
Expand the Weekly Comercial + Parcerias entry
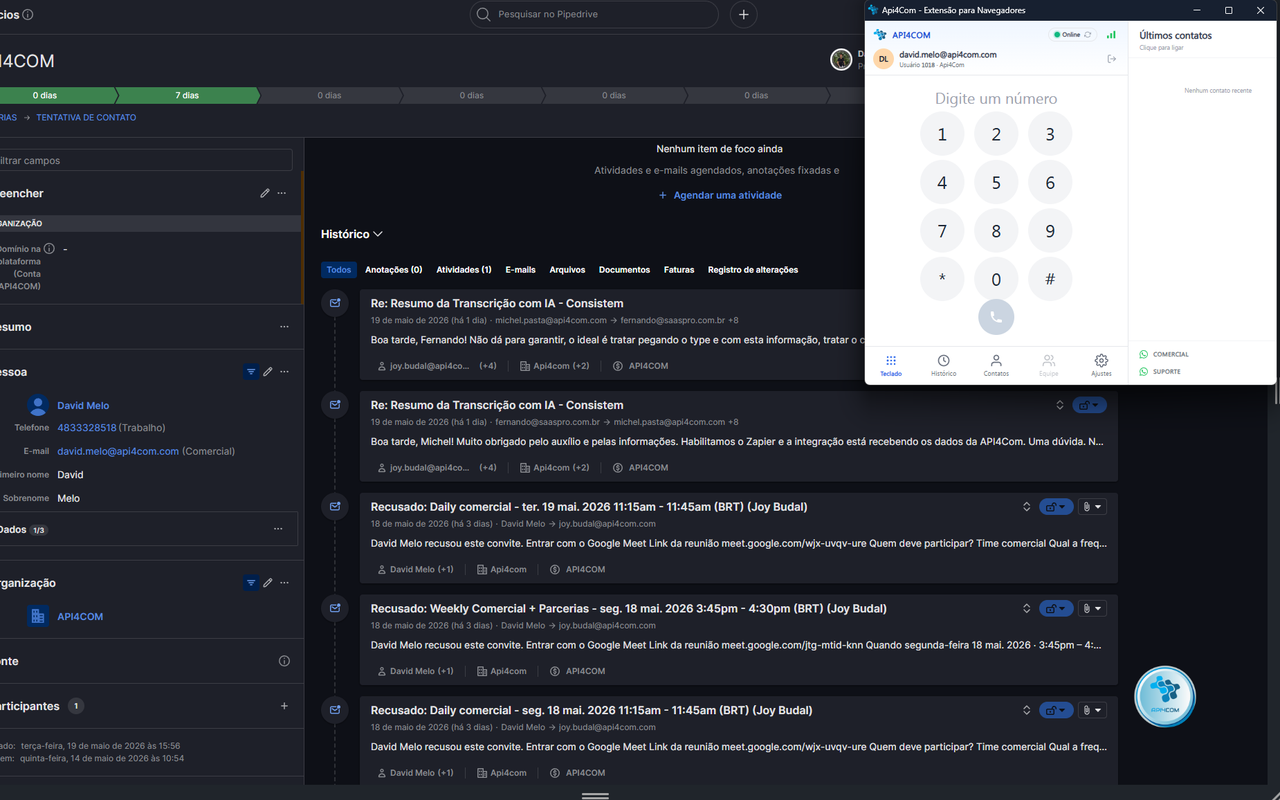[x=1026, y=609]
